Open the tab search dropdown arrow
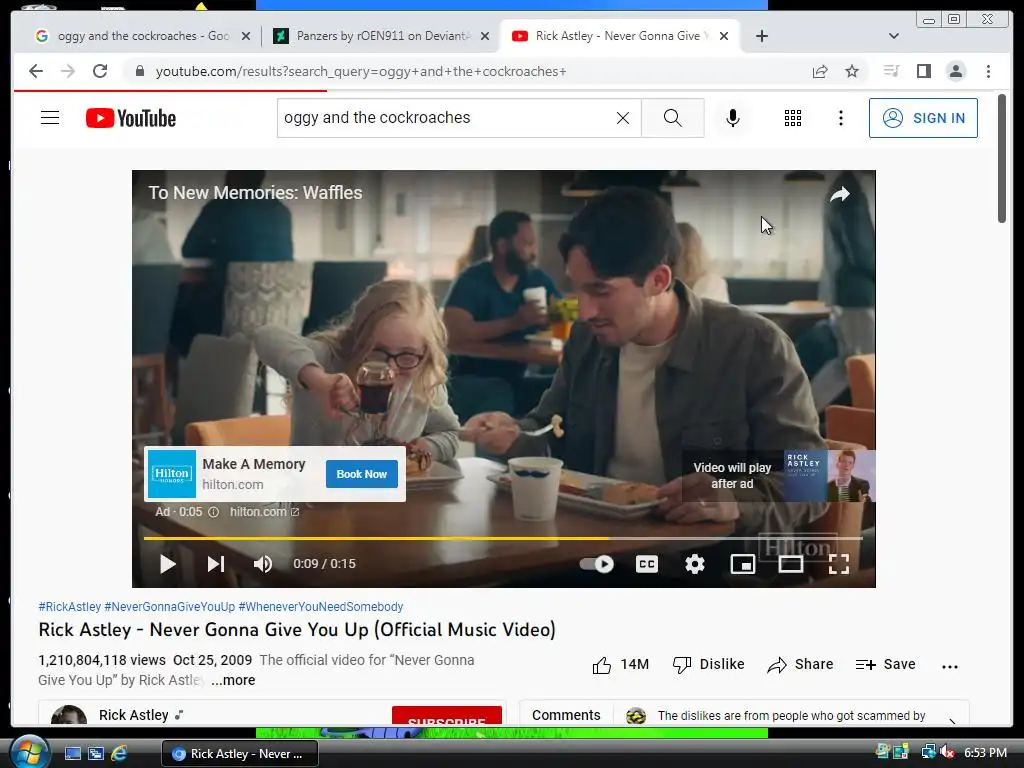This screenshot has height=768, width=1024. pos(894,36)
